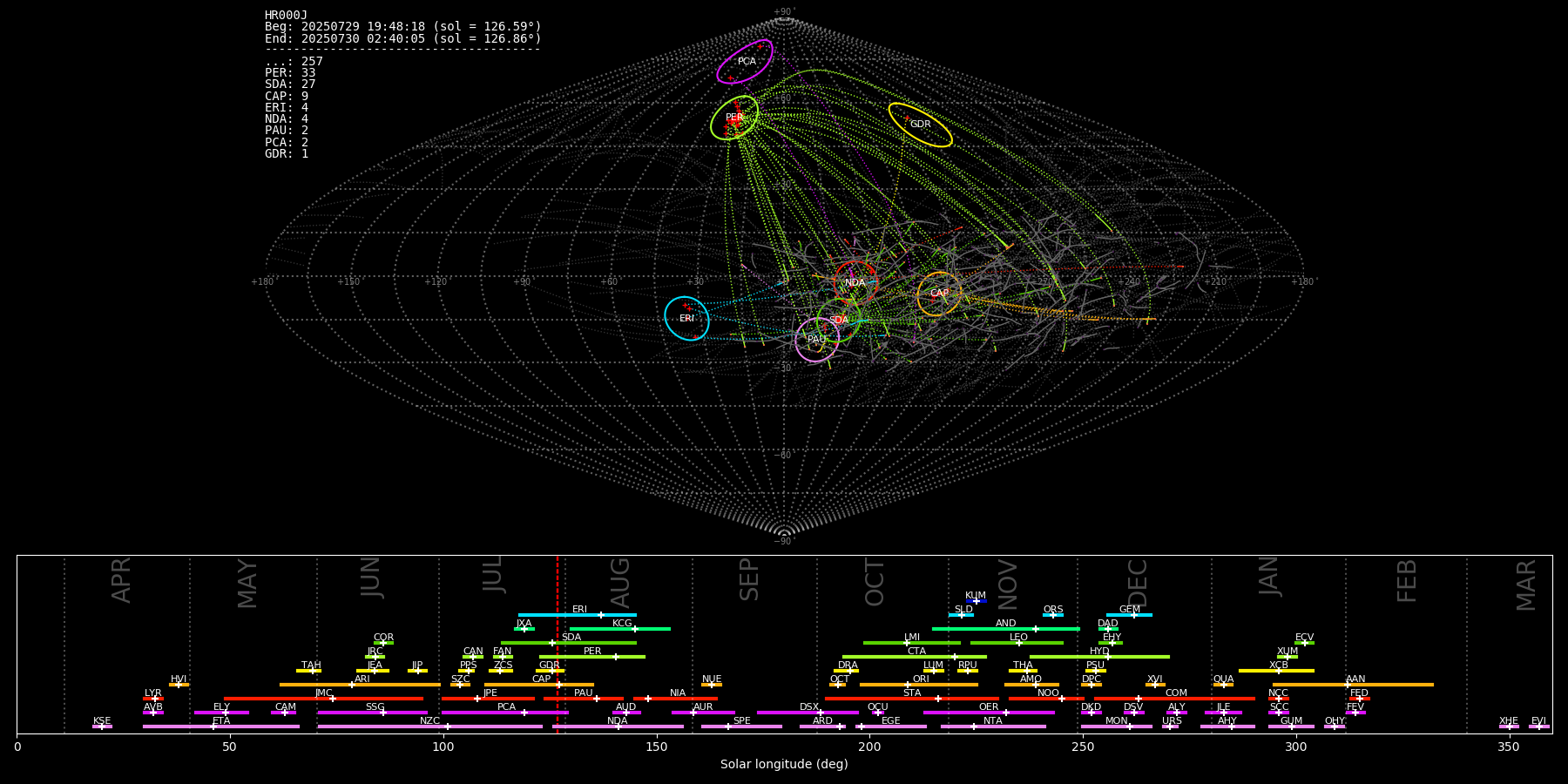Click the red dashed current solar longitude line

(558, 645)
